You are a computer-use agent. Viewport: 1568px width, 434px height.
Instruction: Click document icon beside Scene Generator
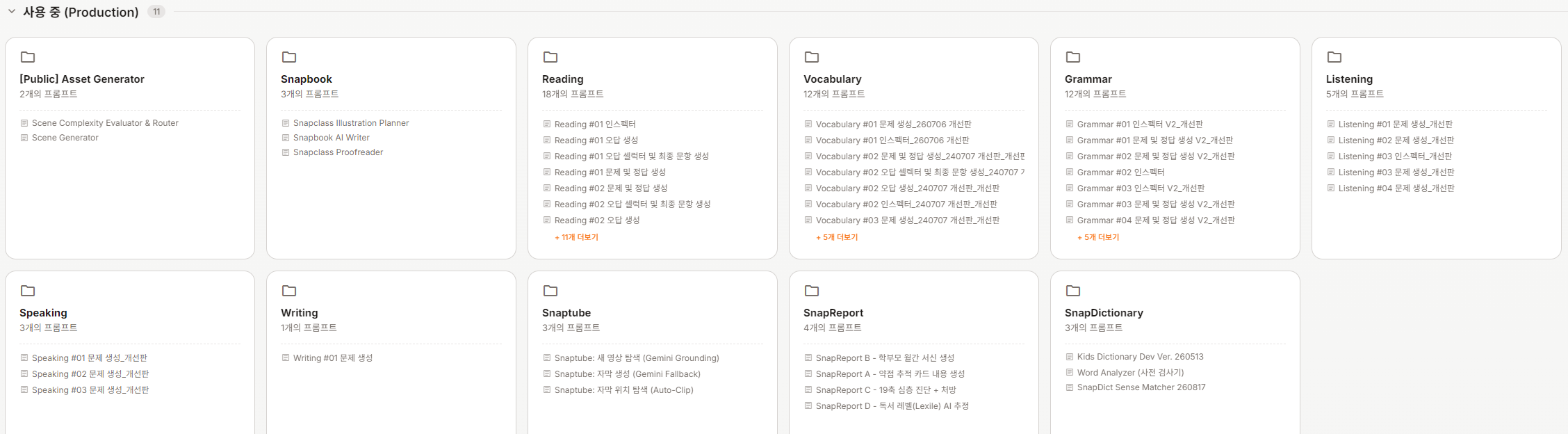click(24, 138)
